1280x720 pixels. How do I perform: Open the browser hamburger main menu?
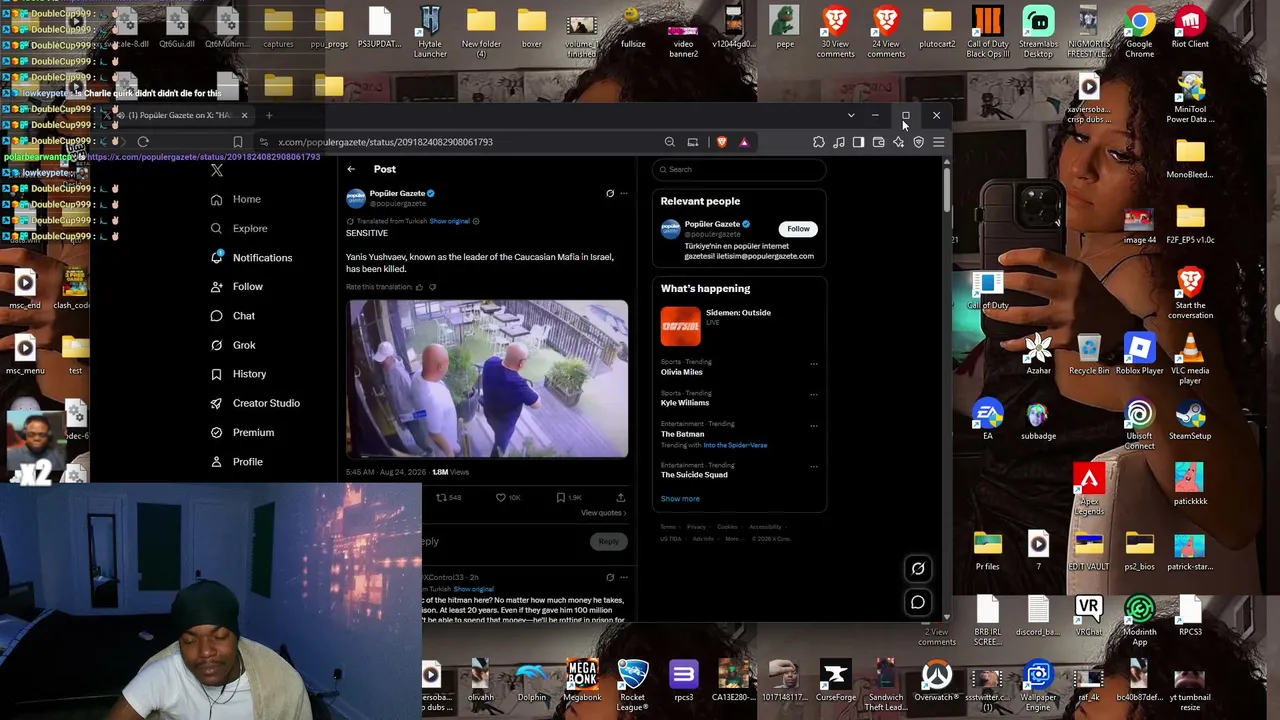939,142
